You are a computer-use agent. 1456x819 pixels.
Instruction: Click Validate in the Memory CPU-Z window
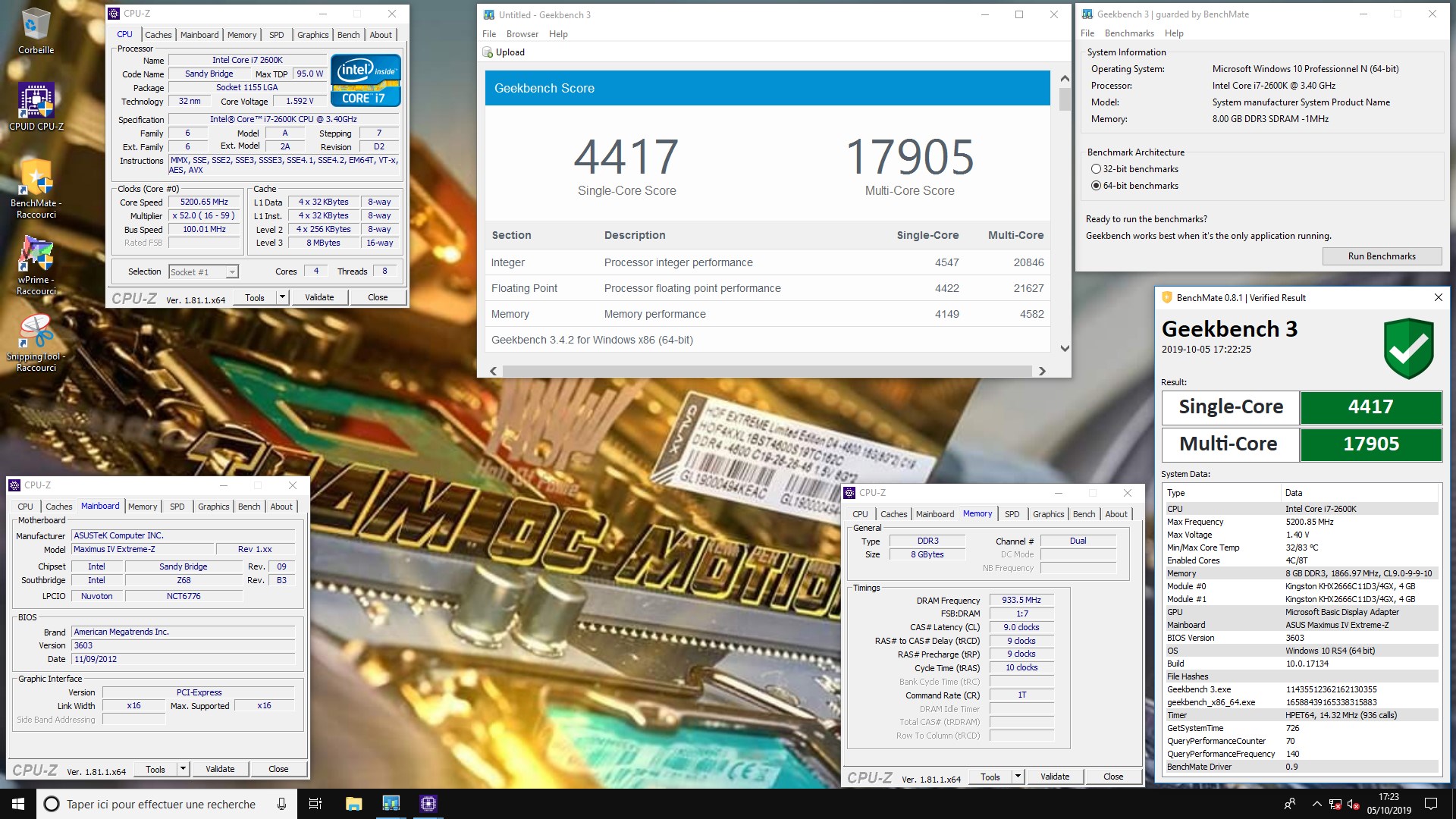pos(1055,777)
